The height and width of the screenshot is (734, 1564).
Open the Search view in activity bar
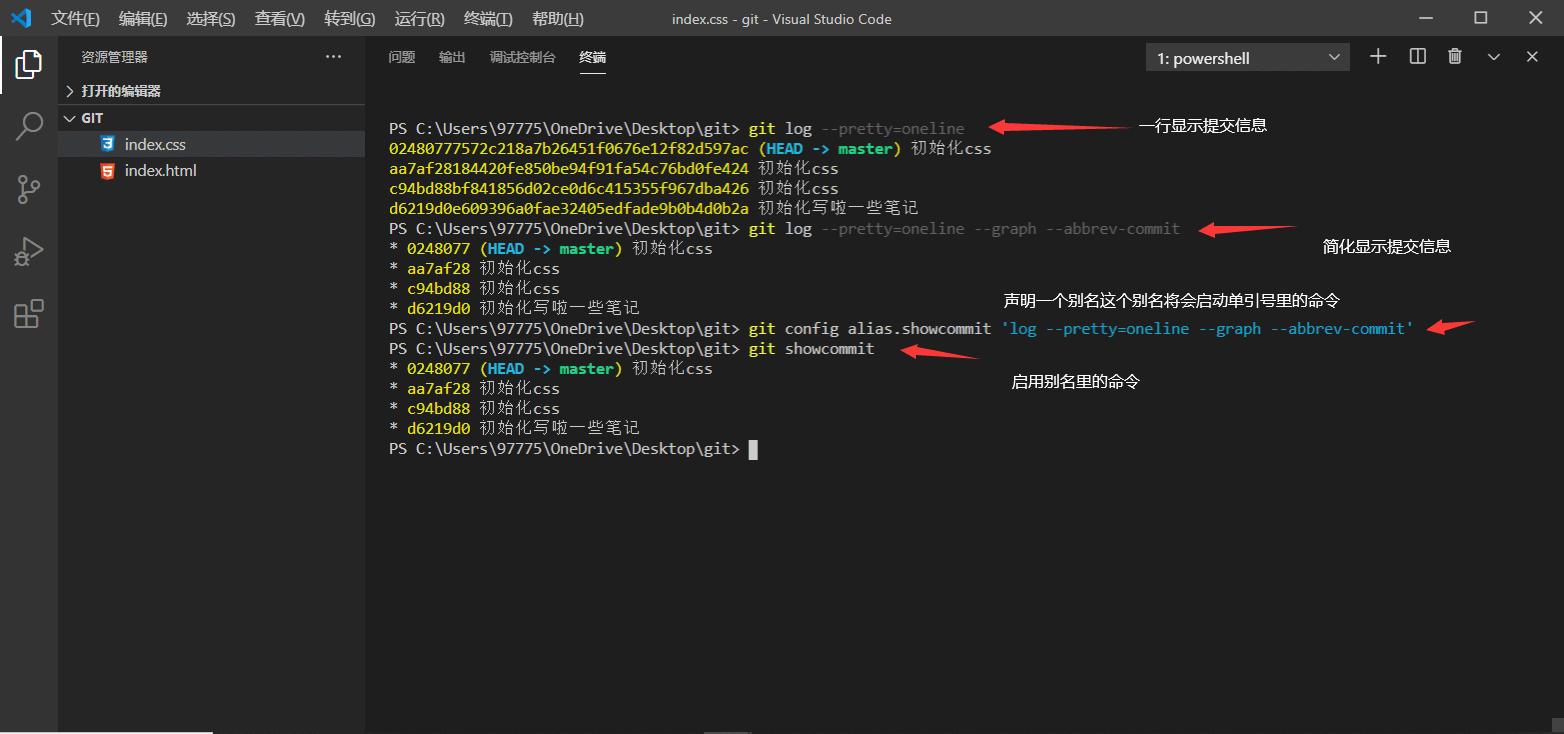tap(29, 126)
